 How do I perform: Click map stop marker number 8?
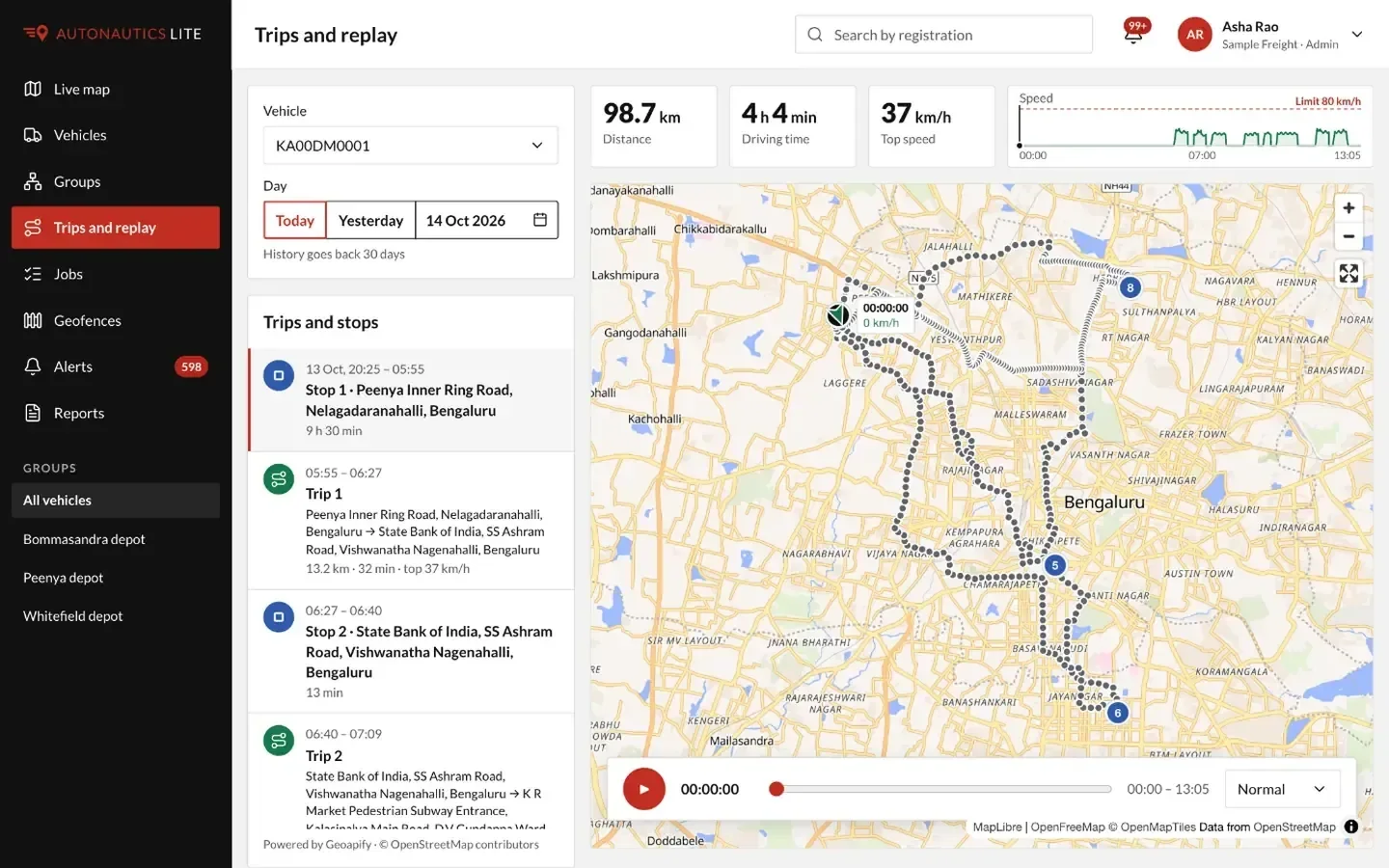click(1130, 287)
